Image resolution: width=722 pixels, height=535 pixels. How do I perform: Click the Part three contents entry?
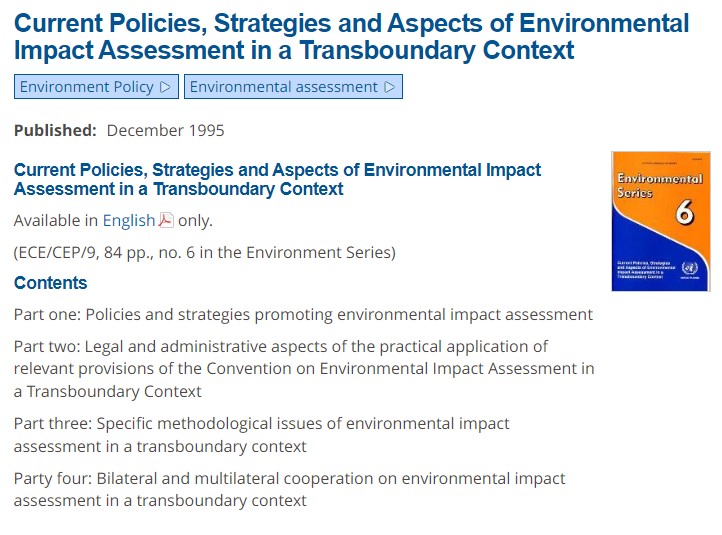262,435
